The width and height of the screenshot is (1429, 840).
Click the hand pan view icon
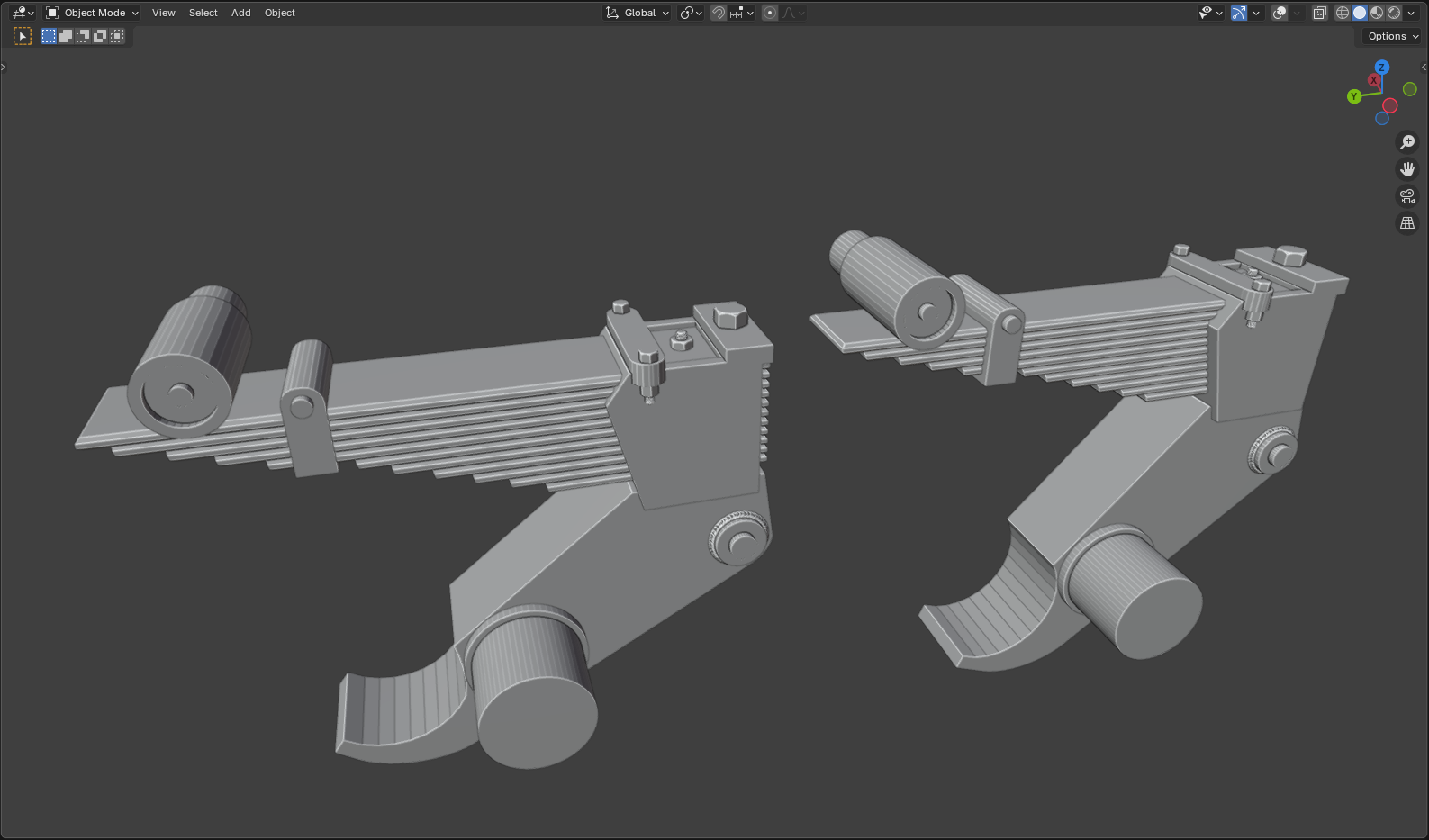click(1406, 169)
